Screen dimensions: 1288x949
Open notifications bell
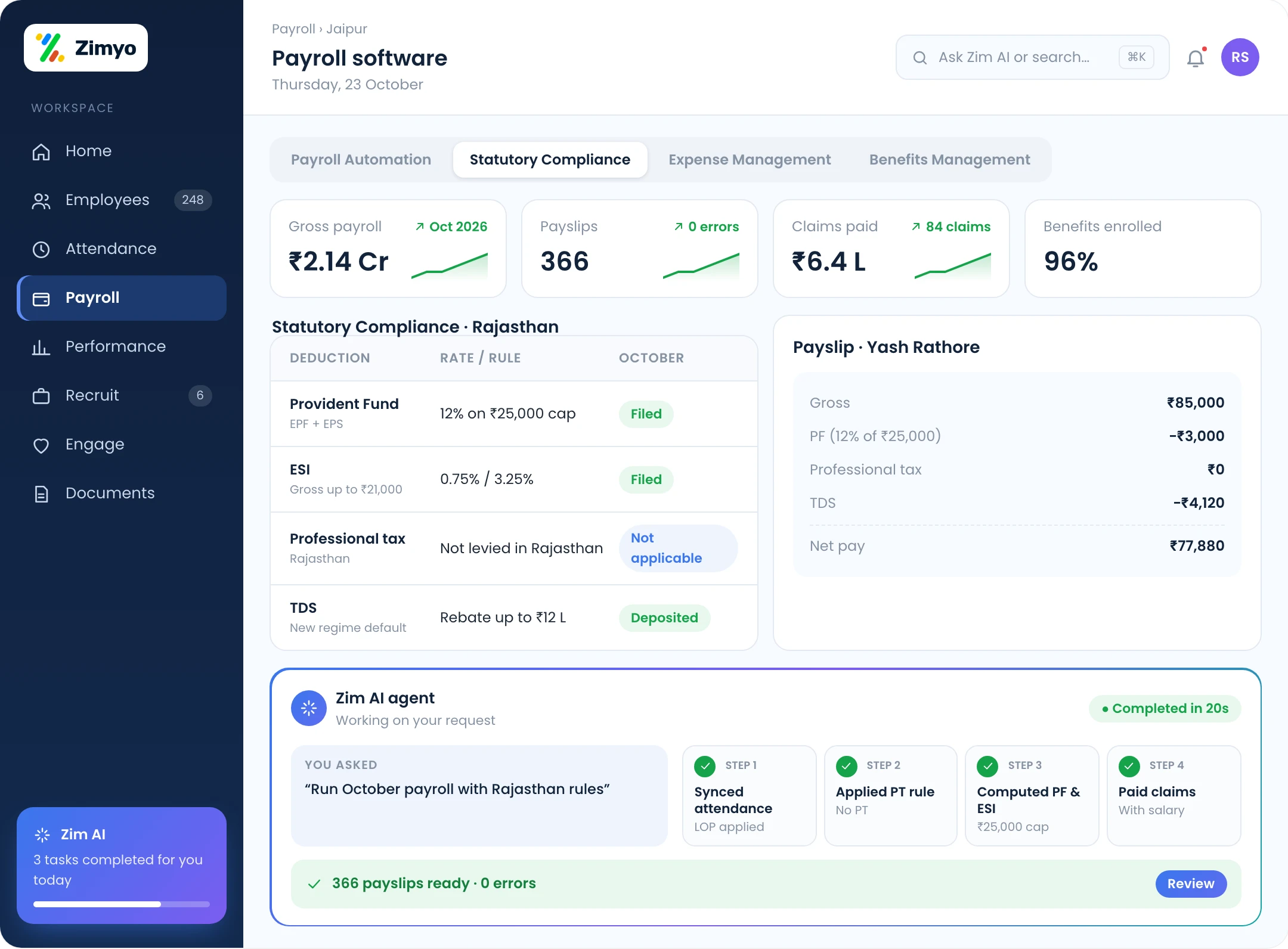1196,58
